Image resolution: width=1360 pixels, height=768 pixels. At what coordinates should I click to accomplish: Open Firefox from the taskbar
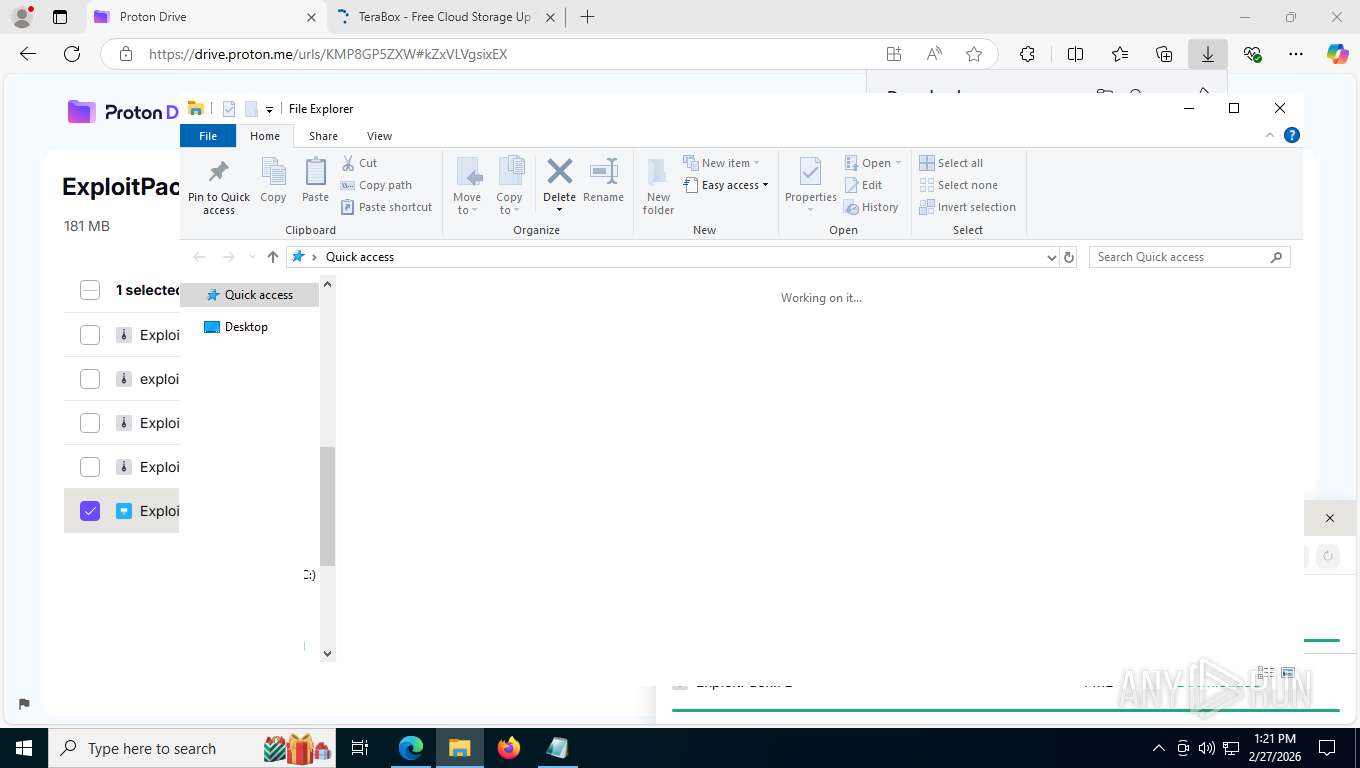[x=509, y=748]
